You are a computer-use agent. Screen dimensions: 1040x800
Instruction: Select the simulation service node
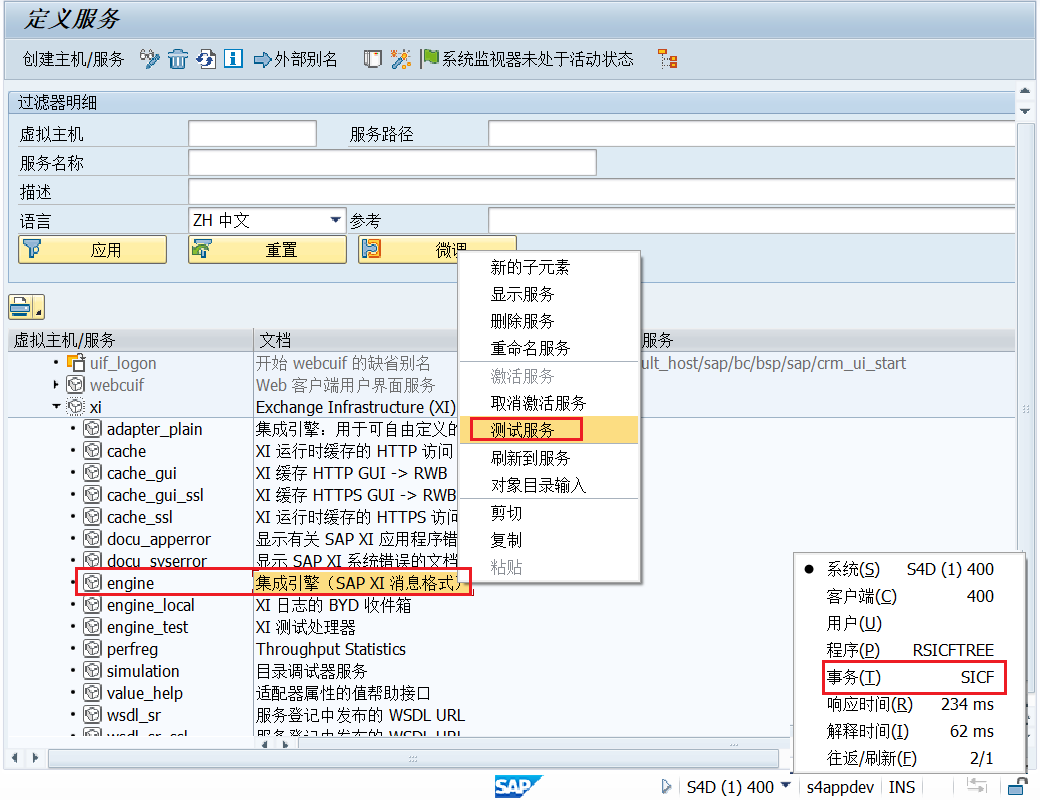pyautogui.click(x=143, y=671)
